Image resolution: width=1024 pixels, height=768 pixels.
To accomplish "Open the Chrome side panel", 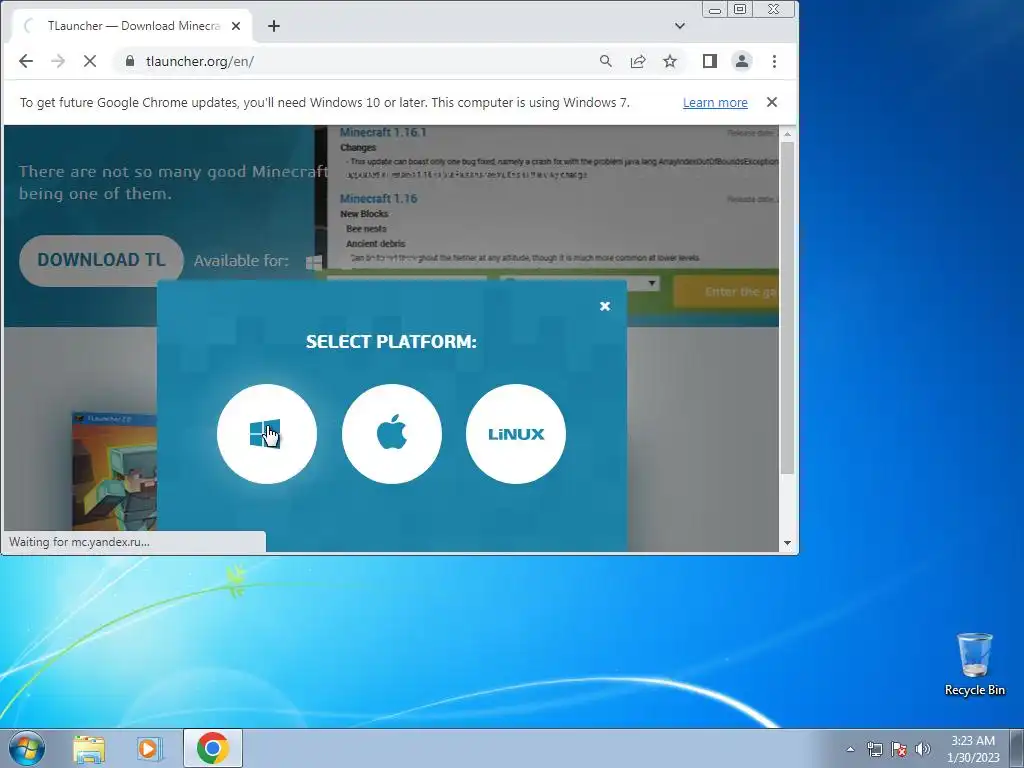I will (709, 61).
